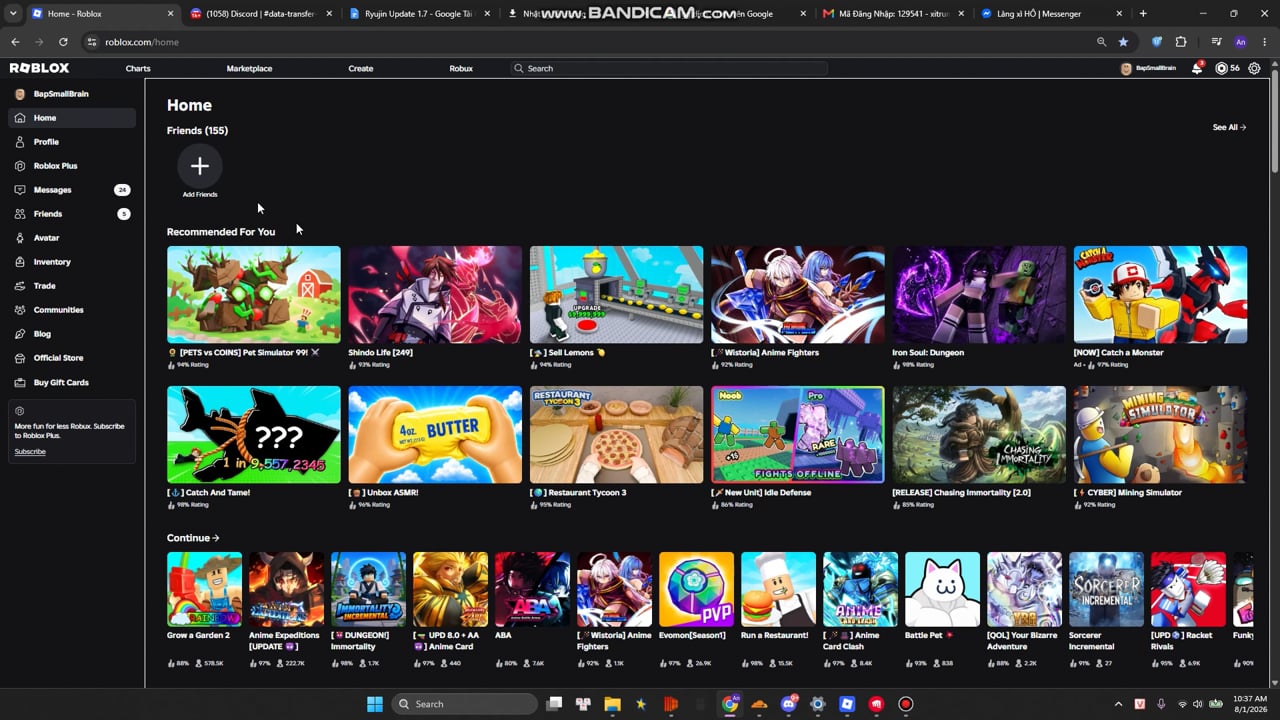This screenshot has width=1280, height=720.
Task: Open the Shindo Life [249] game thumbnail
Action: coord(435,294)
